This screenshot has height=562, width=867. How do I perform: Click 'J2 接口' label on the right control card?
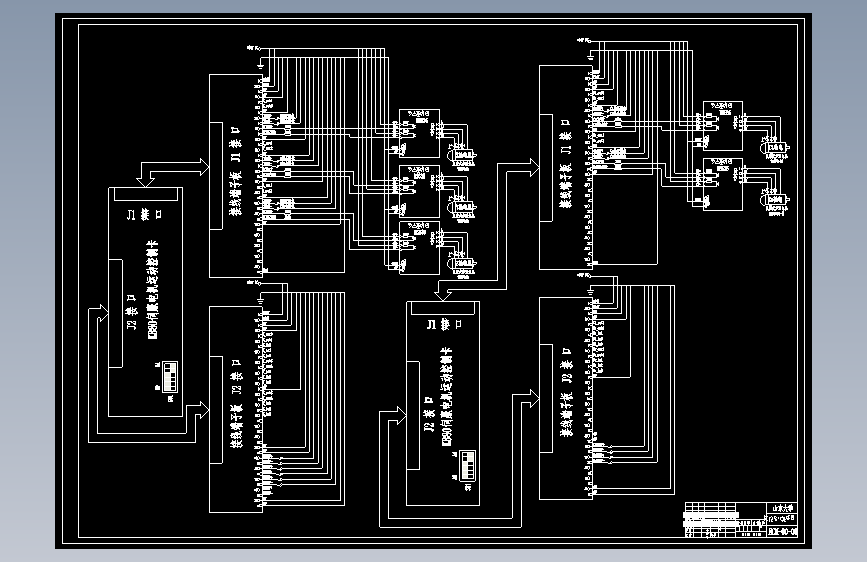pos(429,413)
